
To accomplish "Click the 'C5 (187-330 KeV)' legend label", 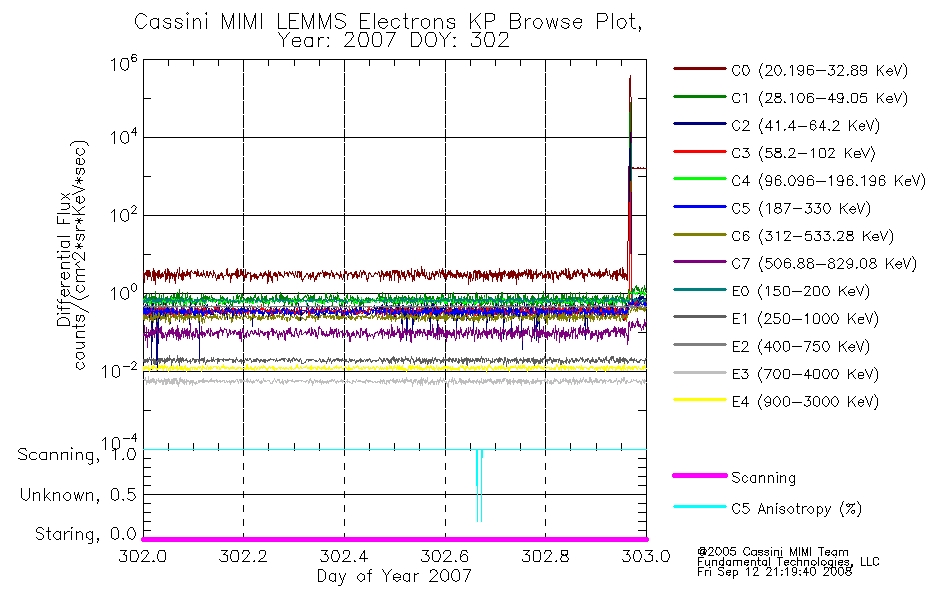I will [801, 208].
